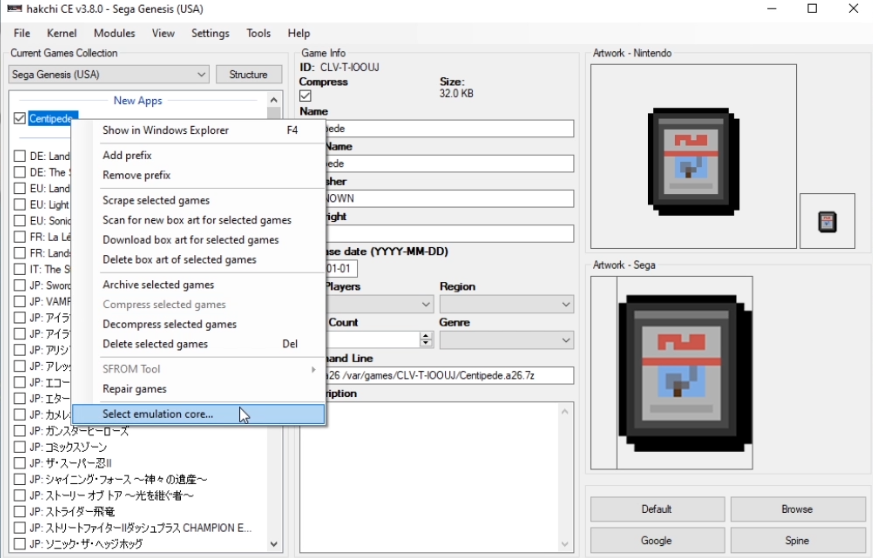Screen dimensions: 873x558
Task: Click the Structure button
Action: pyautogui.click(x=248, y=75)
